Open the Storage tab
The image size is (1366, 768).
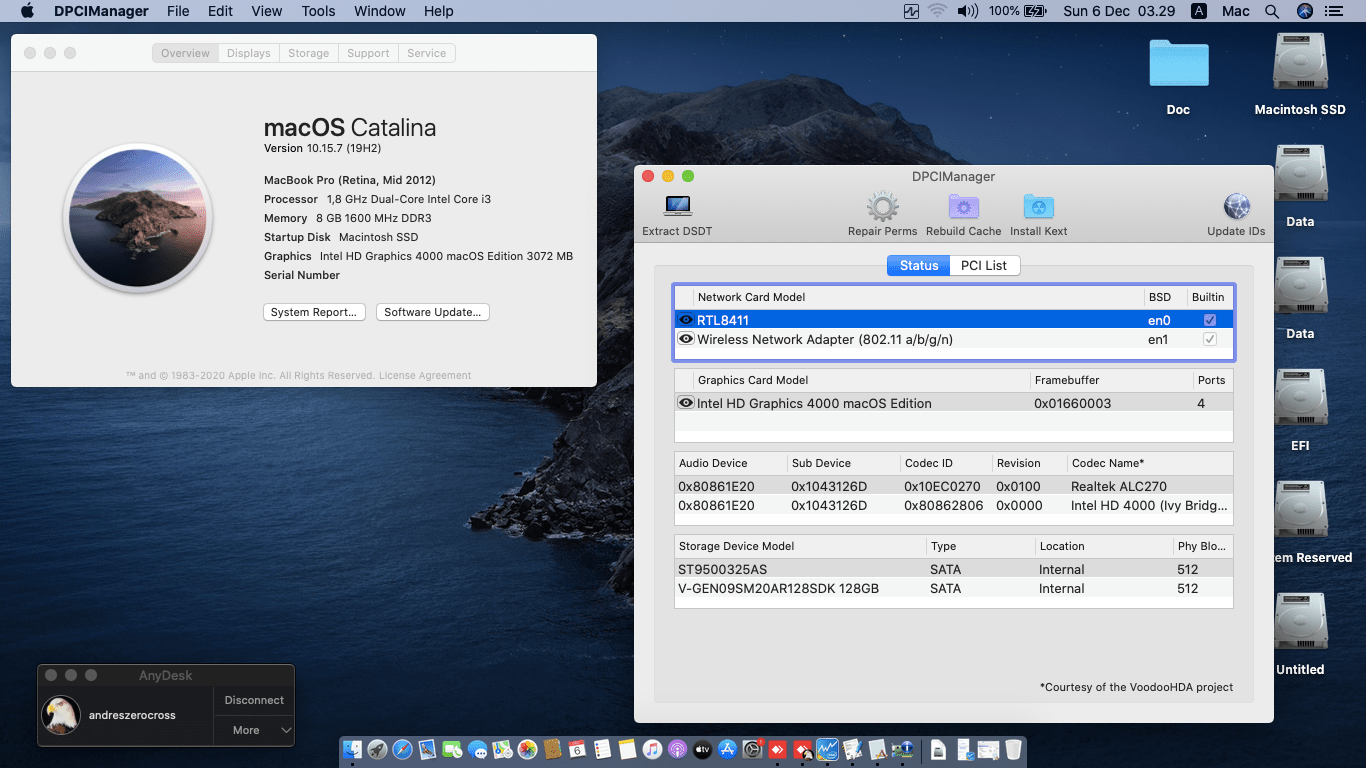308,53
